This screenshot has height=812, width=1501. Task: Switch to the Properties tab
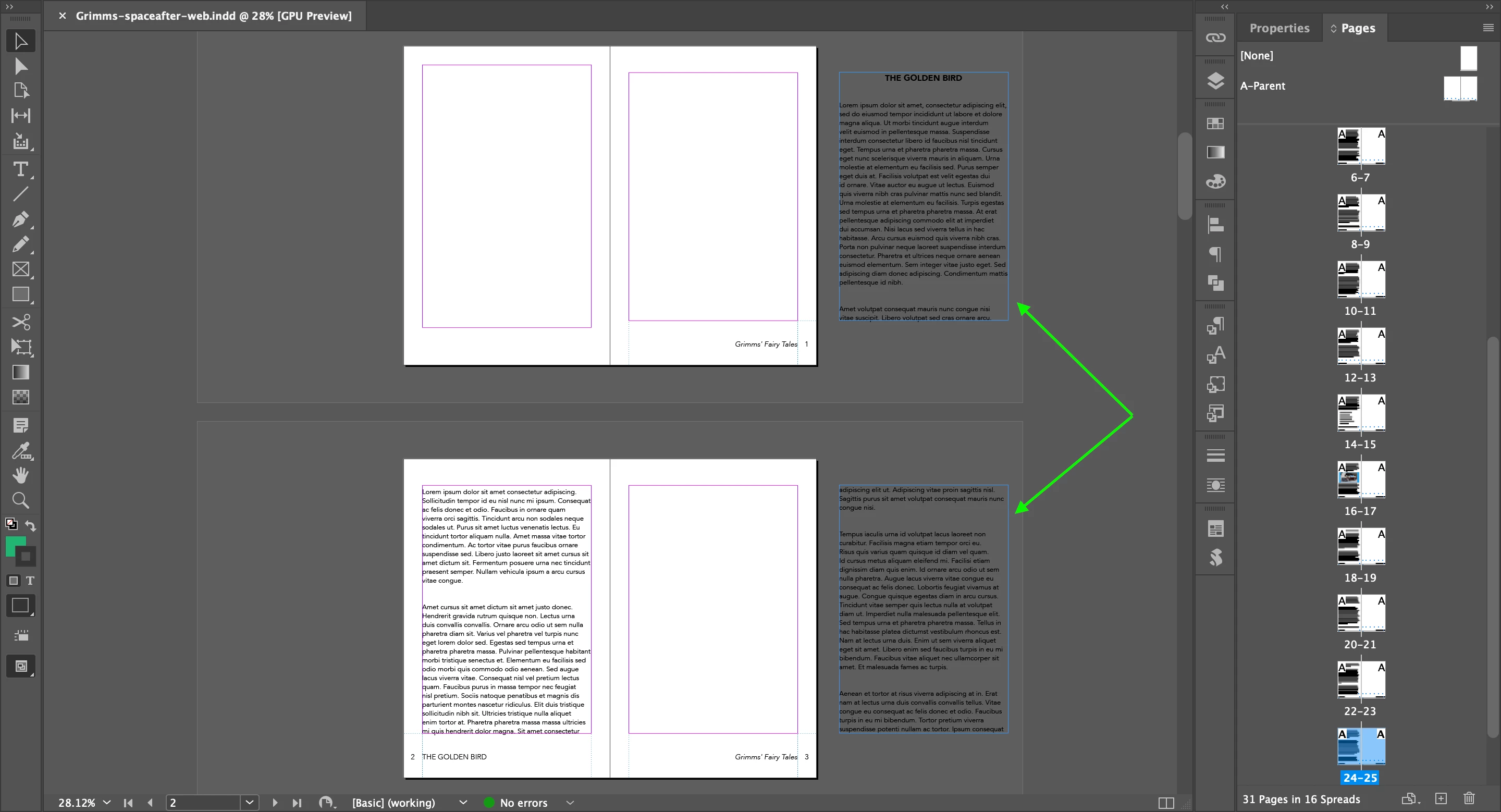click(x=1279, y=28)
